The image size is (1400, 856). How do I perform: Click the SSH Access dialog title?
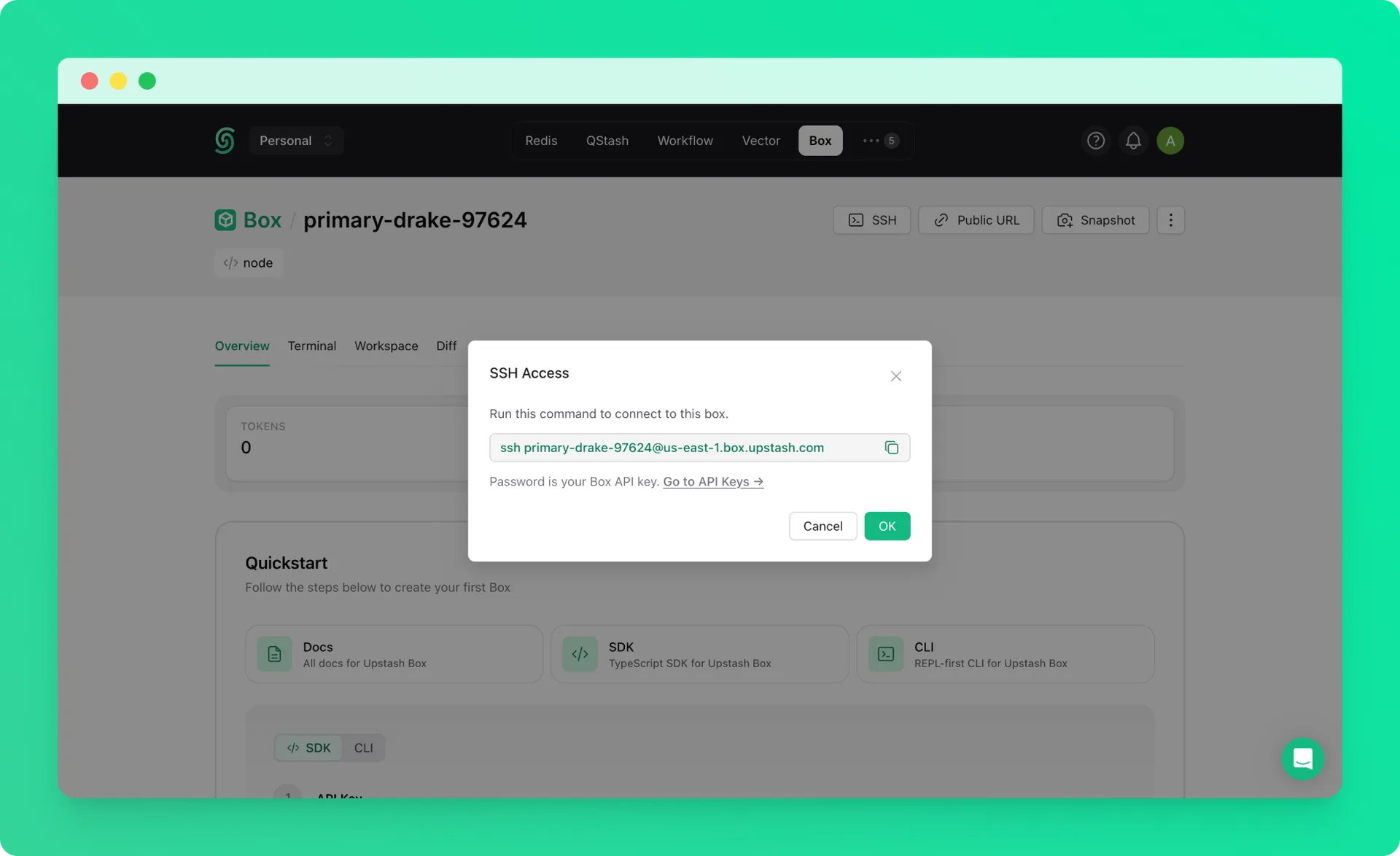pos(529,373)
